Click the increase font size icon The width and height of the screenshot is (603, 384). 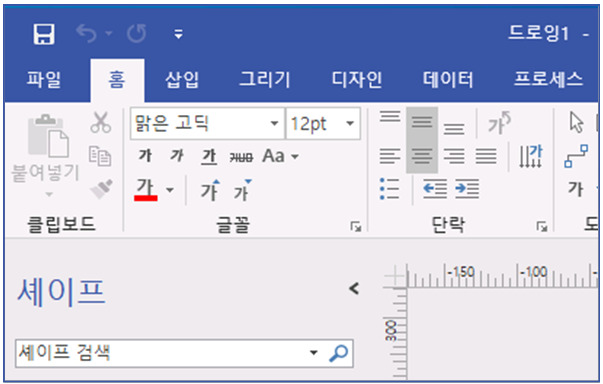(x=210, y=190)
